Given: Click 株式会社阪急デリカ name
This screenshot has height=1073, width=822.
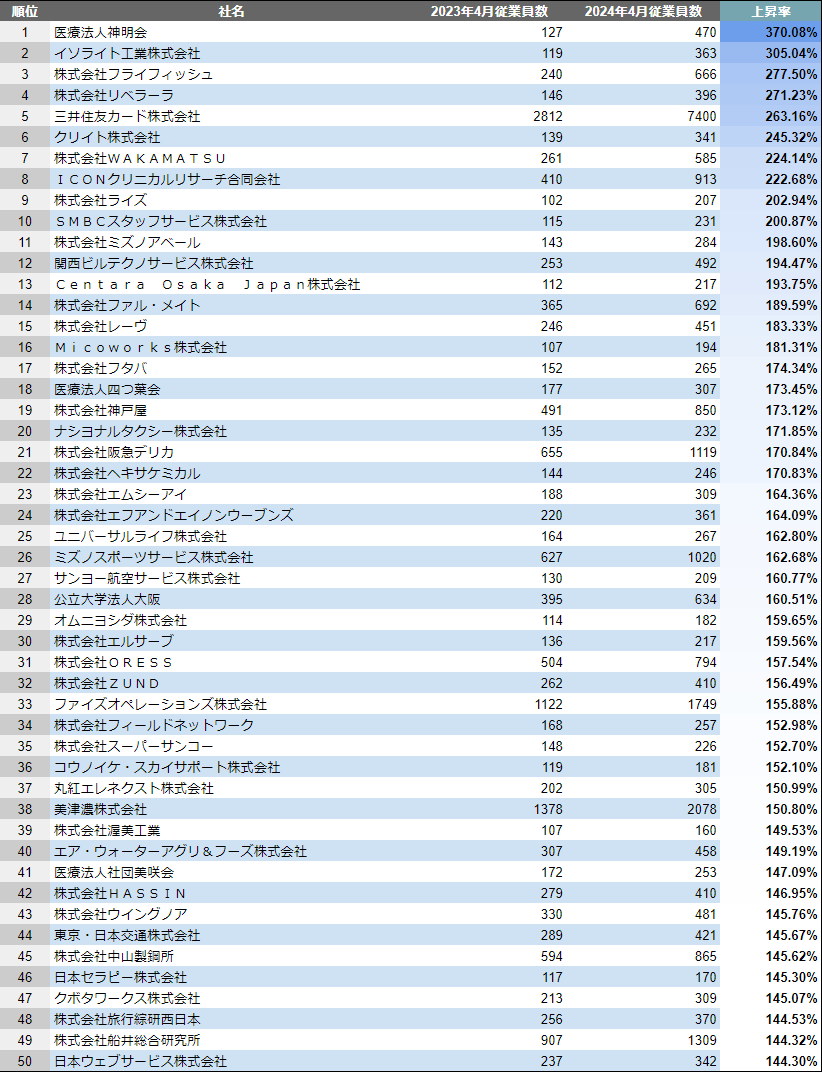Looking at the screenshot, I should click(x=114, y=452).
